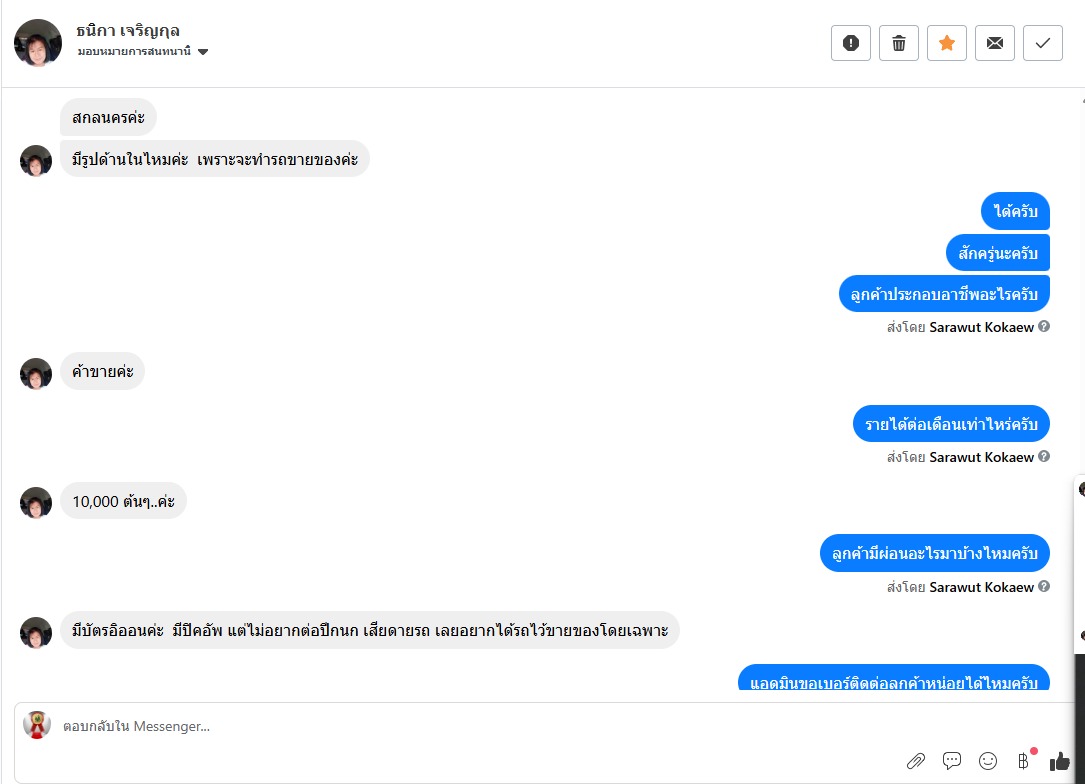Mark conversation as spam with exclamation icon
The image size is (1085, 784).
coord(850,43)
